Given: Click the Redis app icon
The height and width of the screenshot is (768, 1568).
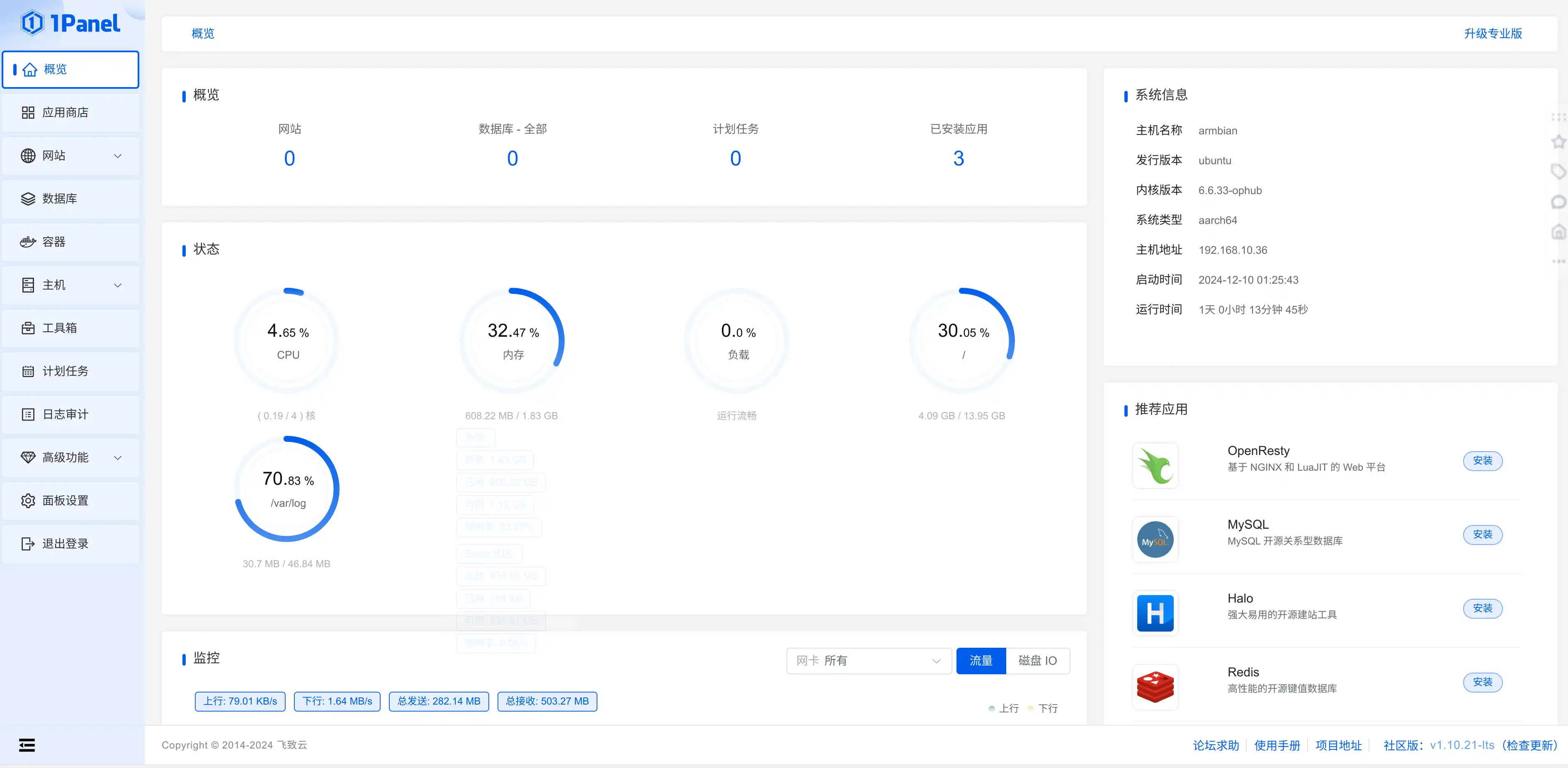Looking at the screenshot, I should (1155, 687).
